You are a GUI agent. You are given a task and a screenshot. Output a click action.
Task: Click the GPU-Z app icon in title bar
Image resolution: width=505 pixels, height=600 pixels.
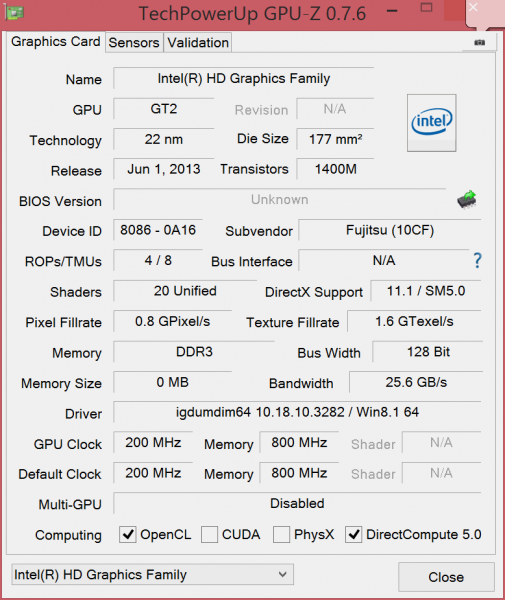15,12
